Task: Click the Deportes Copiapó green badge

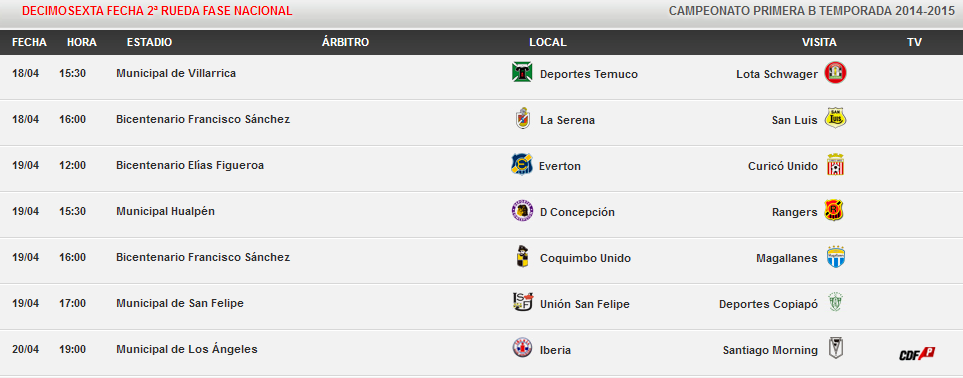Action: pos(835,302)
